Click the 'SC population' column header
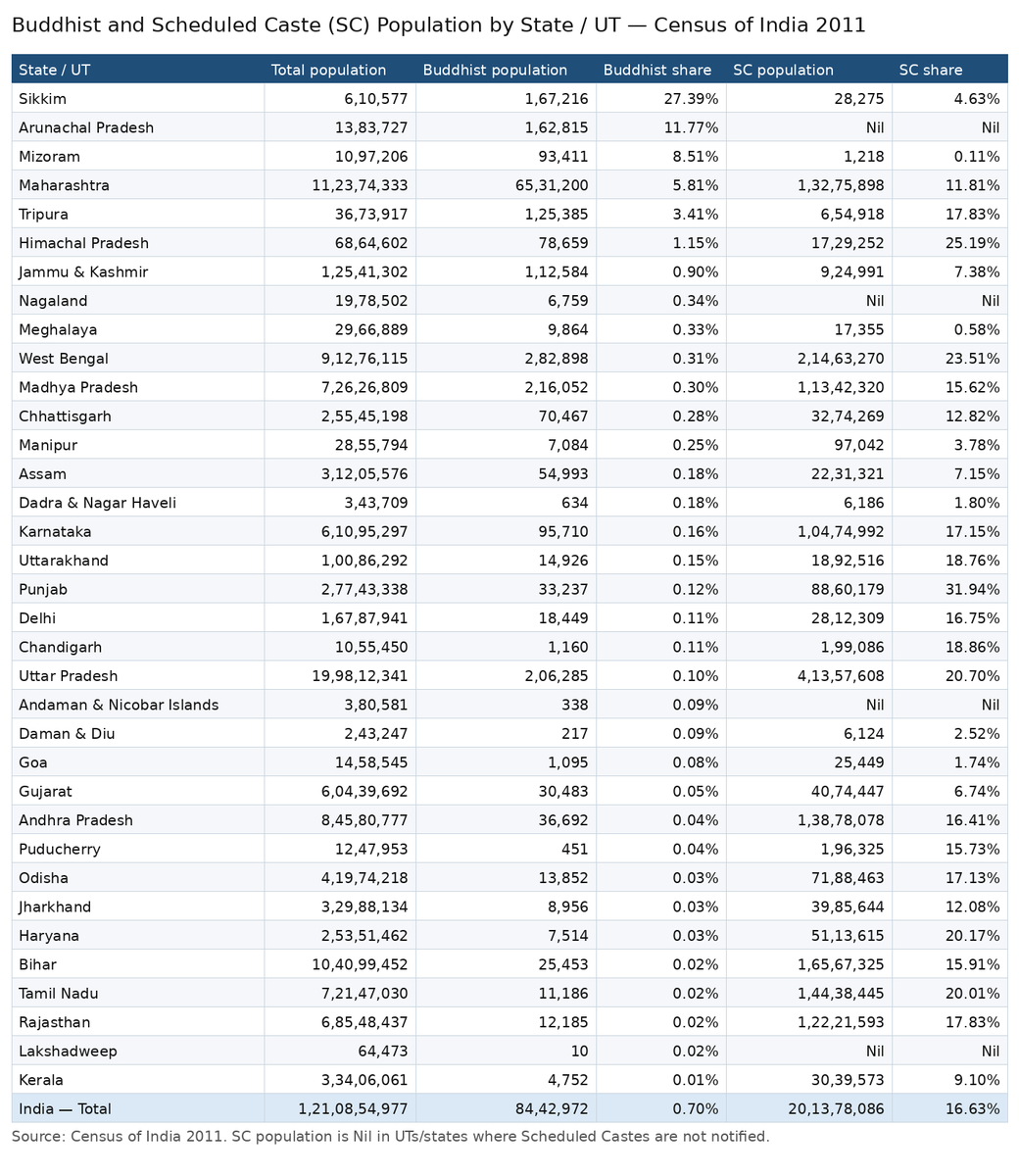This screenshot has height=1176, width=1019. pos(809,70)
